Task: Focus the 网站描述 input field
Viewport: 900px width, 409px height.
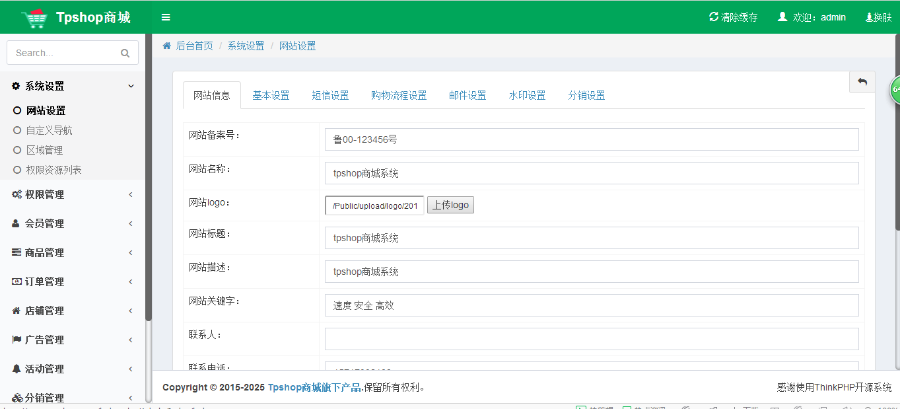Action: tap(592, 271)
